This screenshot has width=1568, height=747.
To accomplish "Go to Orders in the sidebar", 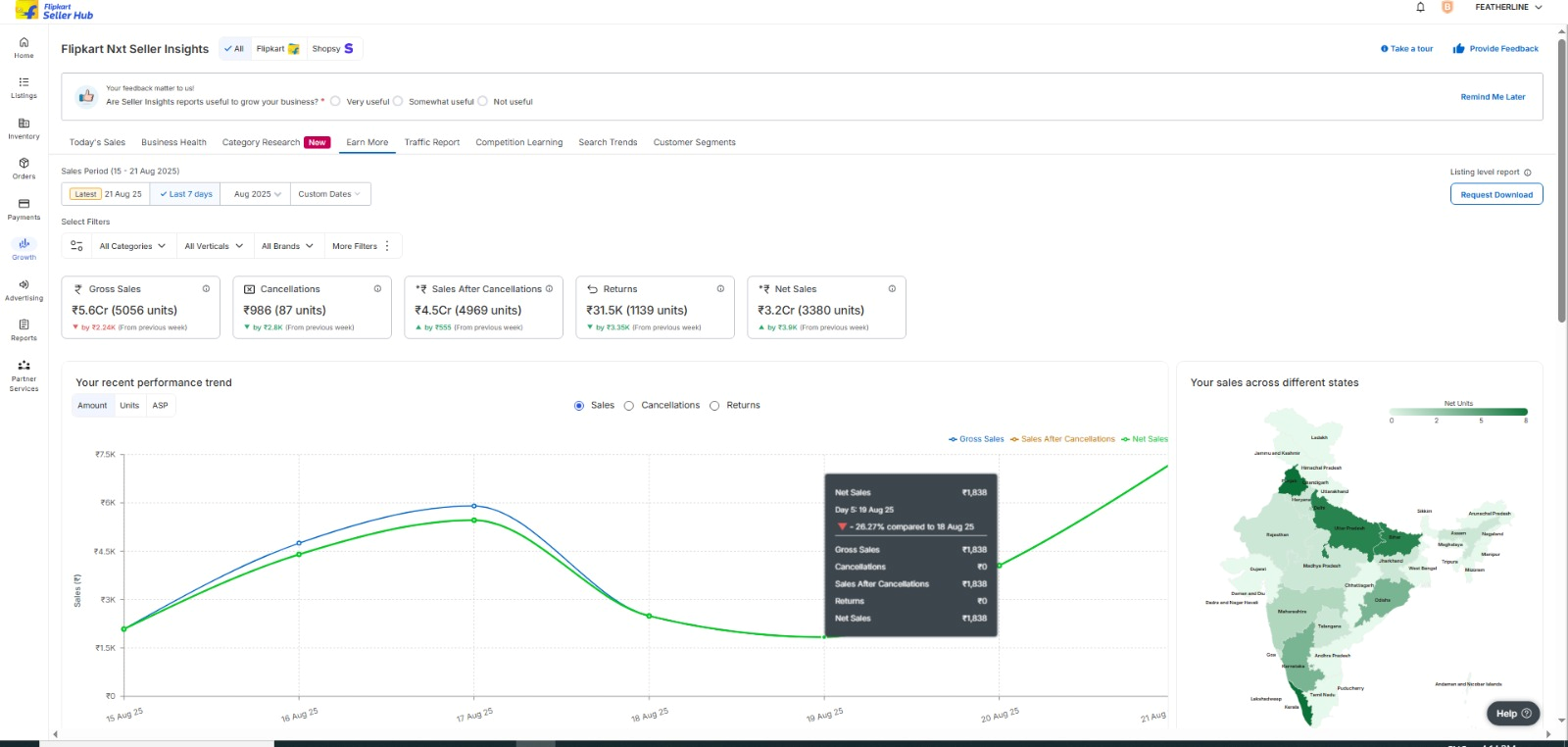I will (24, 169).
